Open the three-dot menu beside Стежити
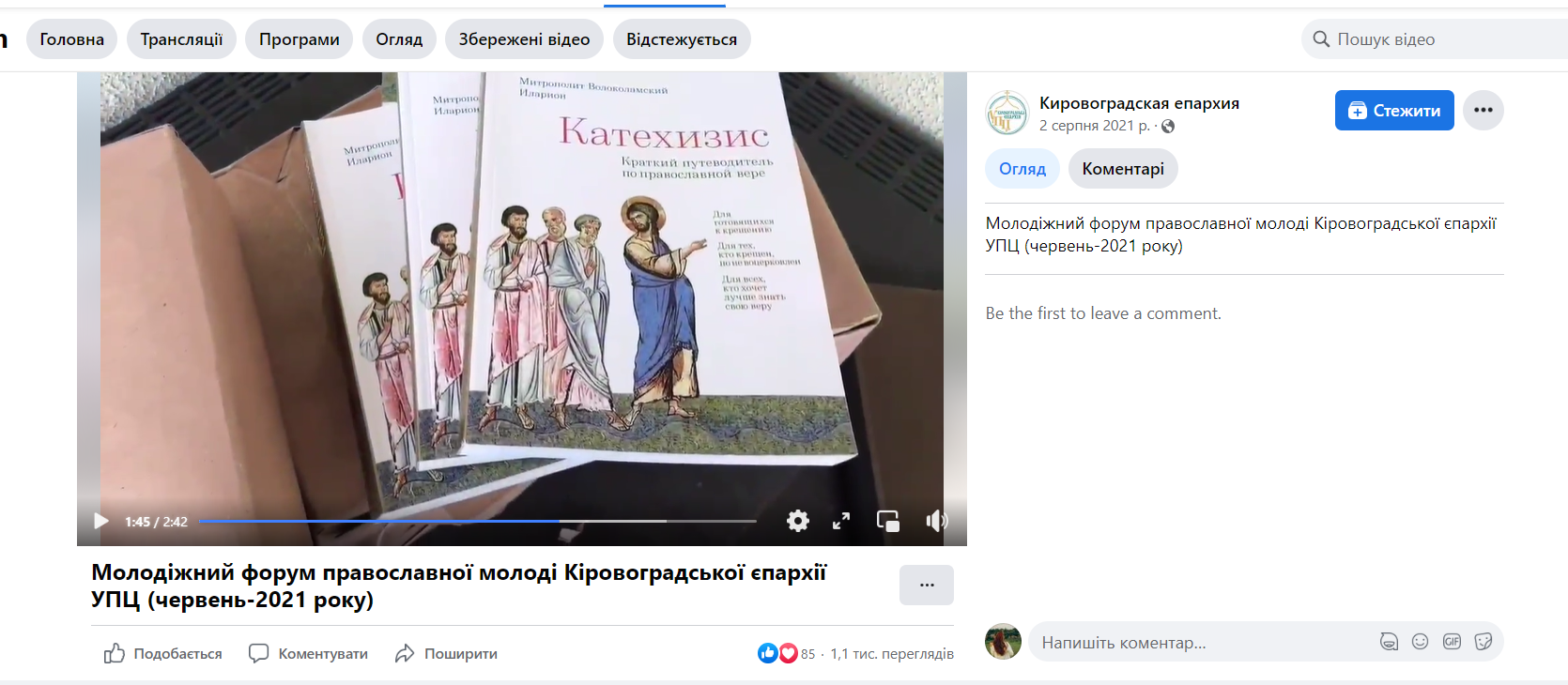The image size is (1568, 685). (x=1483, y=111)
